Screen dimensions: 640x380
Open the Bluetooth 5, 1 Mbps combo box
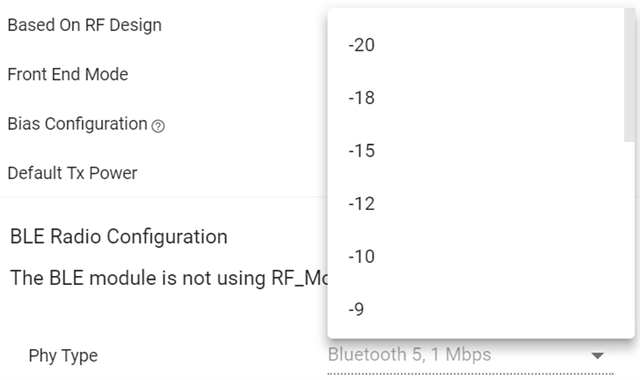coord(470,355)
